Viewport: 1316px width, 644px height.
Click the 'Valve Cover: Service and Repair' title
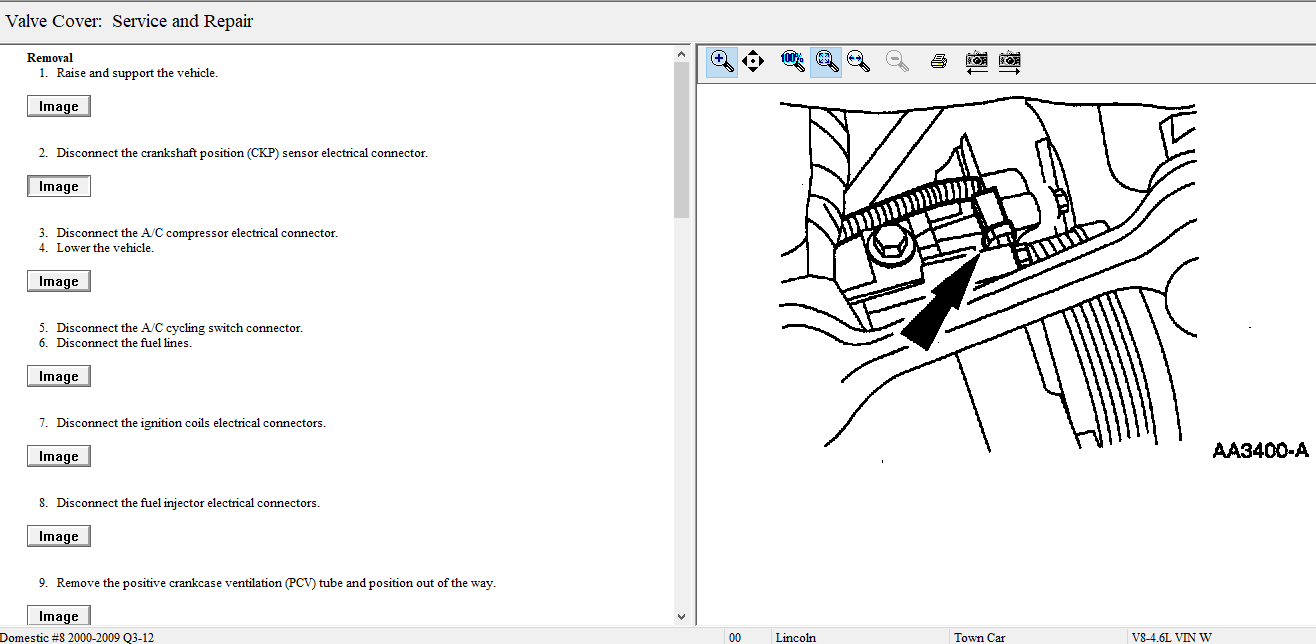click(130, 21)
